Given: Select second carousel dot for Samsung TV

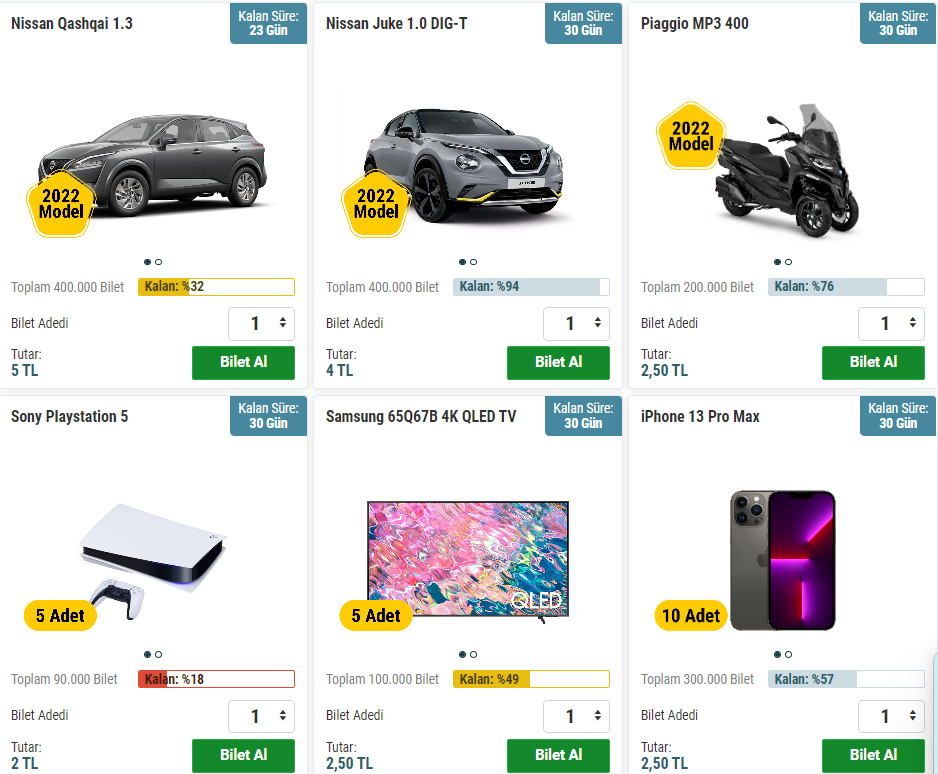Looking at the screenshot, I should pyautogui.click(x=474, y=655).
